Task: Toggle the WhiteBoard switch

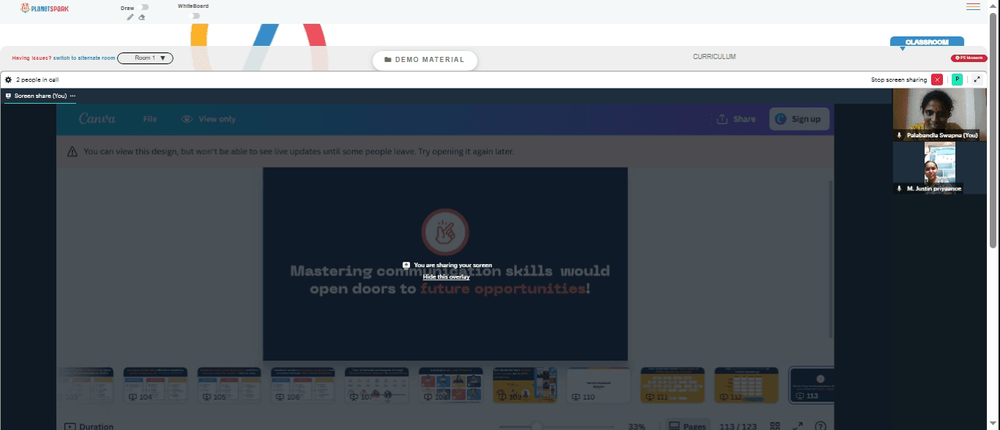Action: [195, 15]
